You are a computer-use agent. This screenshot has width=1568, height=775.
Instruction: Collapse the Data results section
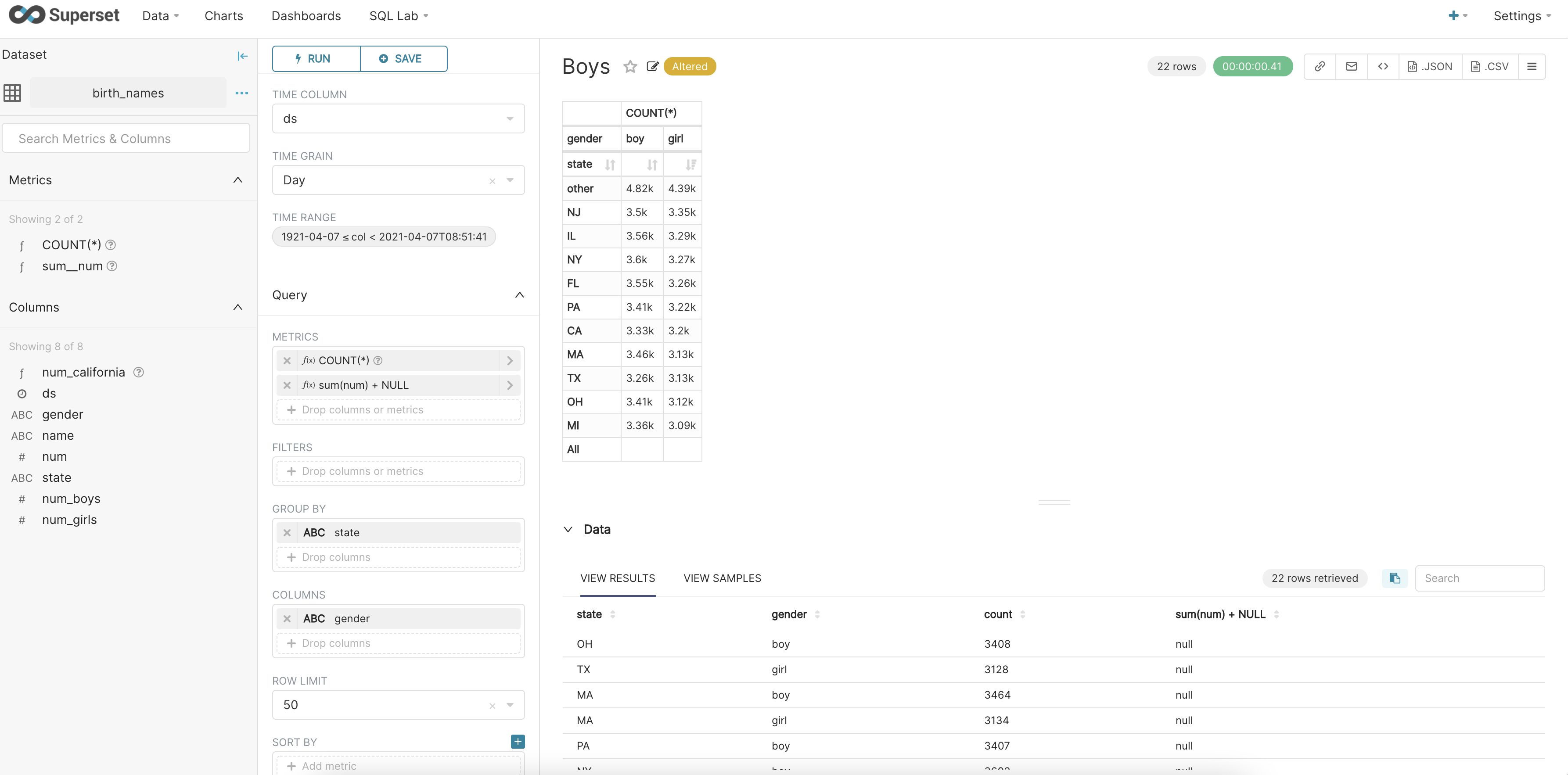point(568,529)
